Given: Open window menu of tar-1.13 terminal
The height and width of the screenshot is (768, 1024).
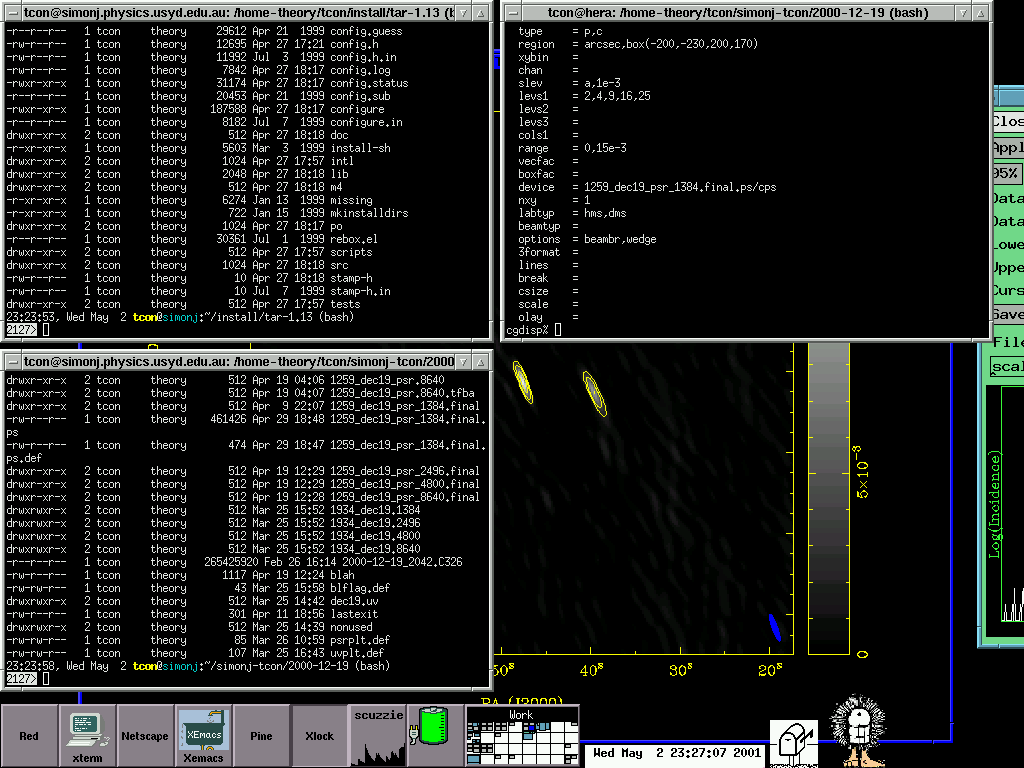Looking at the screenshot, I should click(12, 12).
